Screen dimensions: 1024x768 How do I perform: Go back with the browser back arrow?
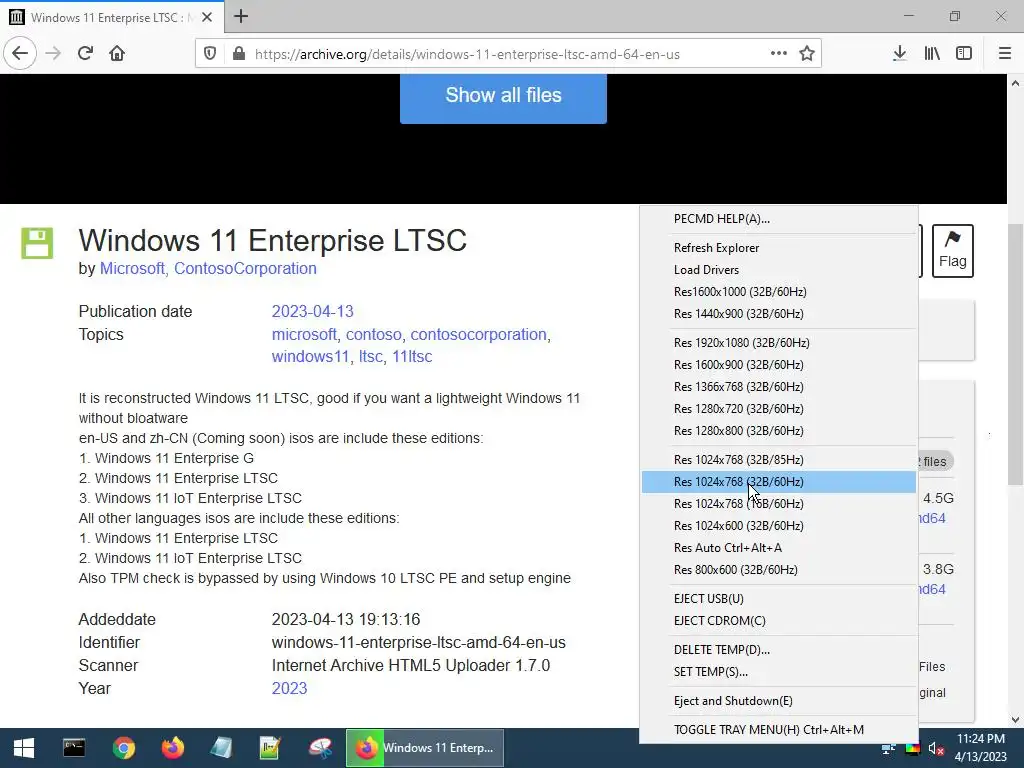tap(20, 53)
